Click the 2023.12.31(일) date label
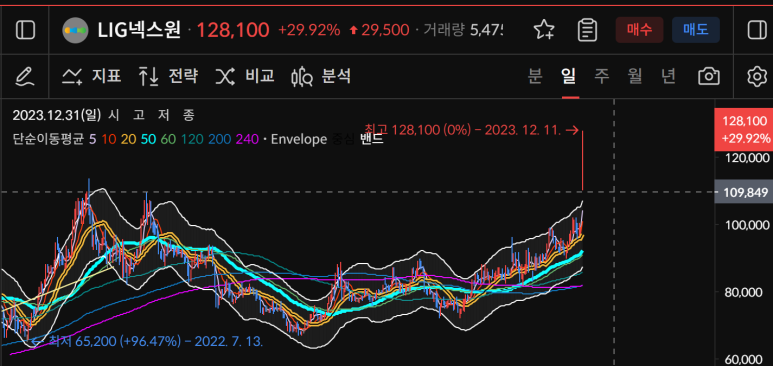This screenshot has height=366, width=773. [x=57, y=116]
